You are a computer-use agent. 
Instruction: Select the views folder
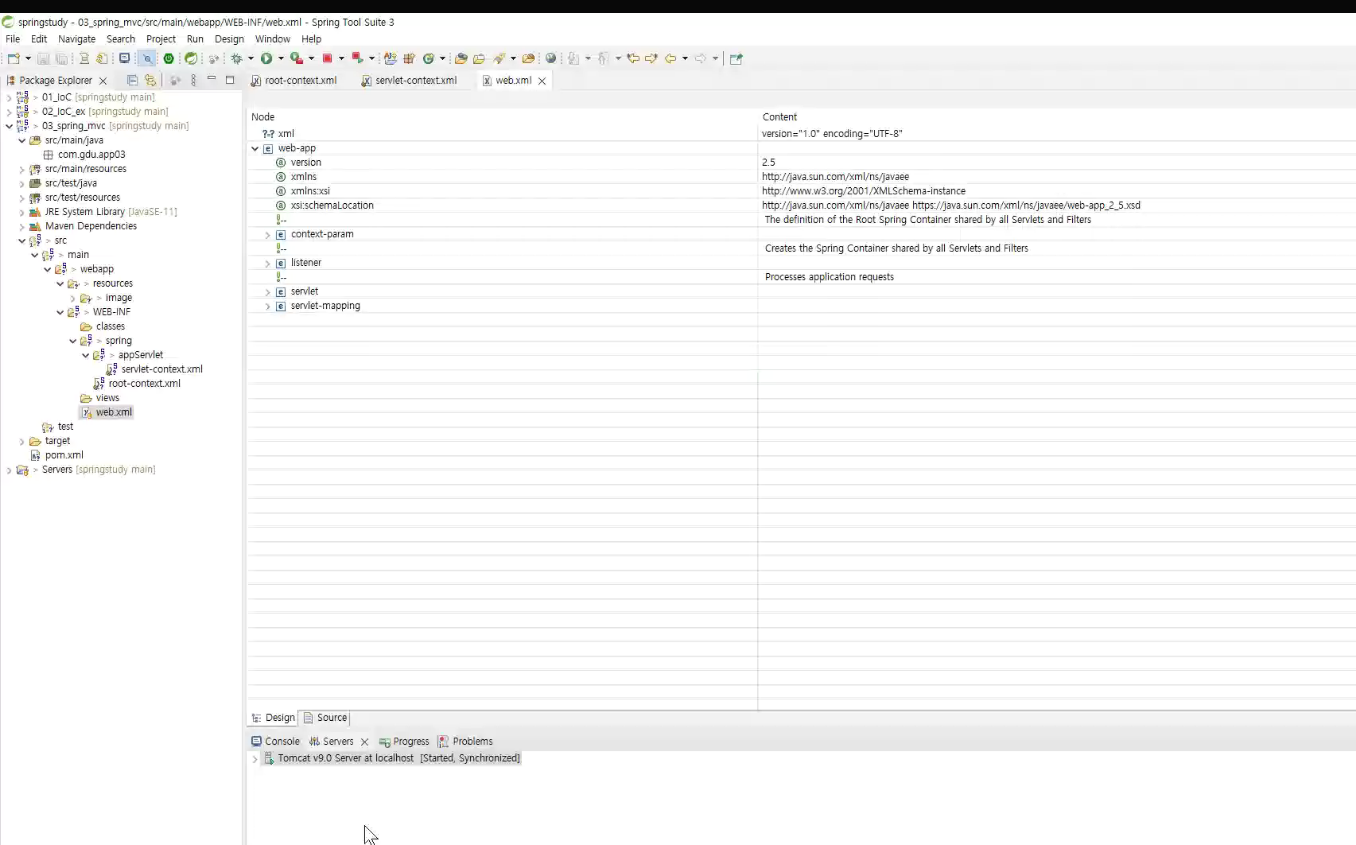point(107,398)
